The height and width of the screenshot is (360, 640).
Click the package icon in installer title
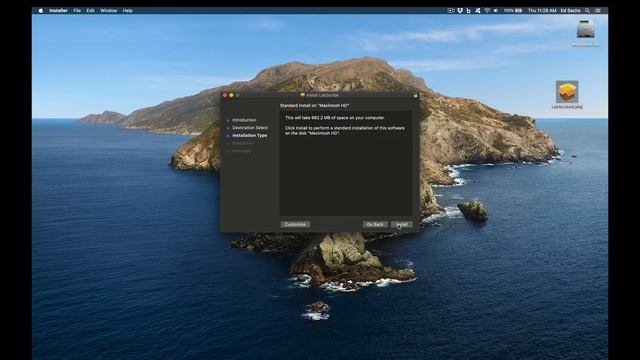pyautogui.click(x=302, y=95)
